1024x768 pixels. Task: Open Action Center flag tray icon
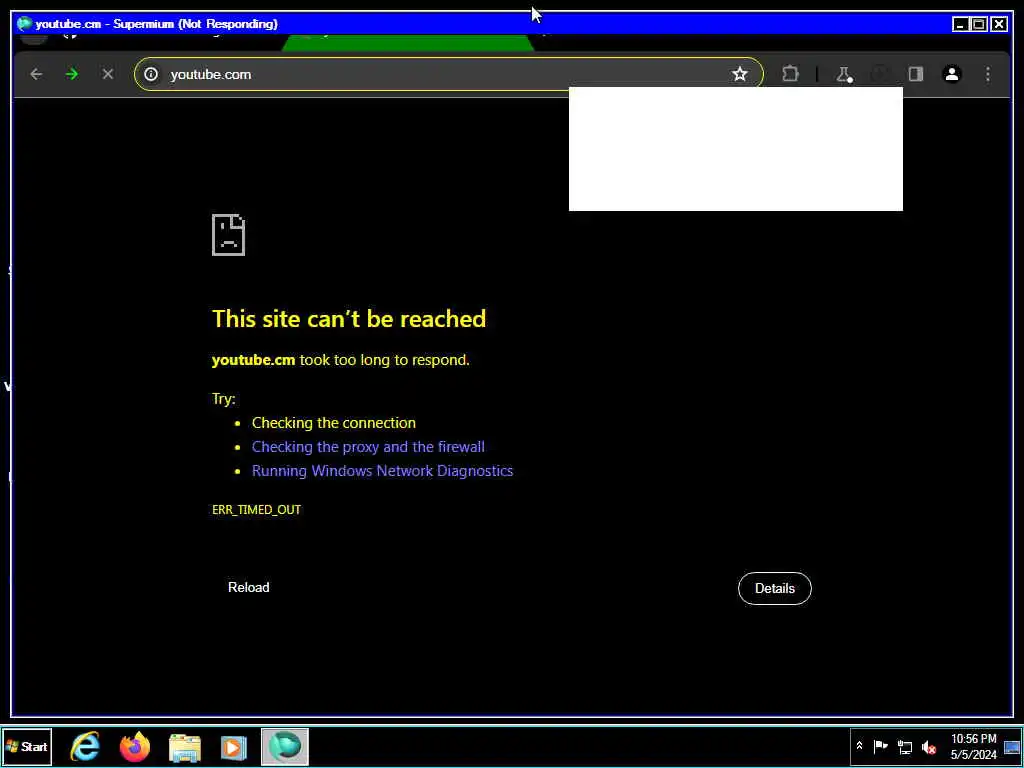point(880,746)
